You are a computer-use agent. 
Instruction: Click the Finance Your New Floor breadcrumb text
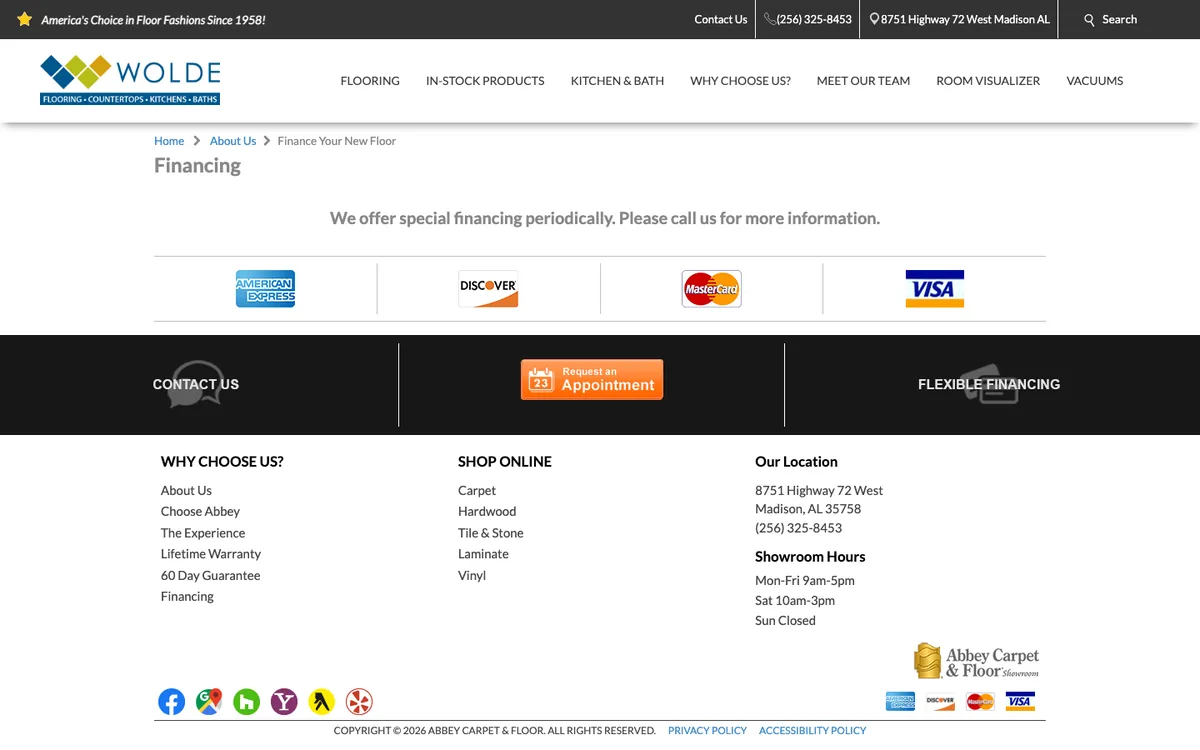tap(337, 141)
